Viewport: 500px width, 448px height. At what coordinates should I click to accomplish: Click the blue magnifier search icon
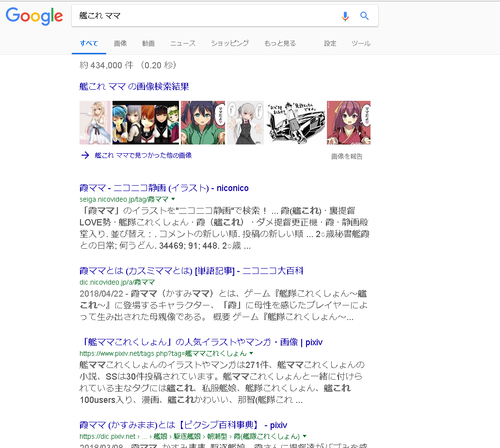point(364,16)
